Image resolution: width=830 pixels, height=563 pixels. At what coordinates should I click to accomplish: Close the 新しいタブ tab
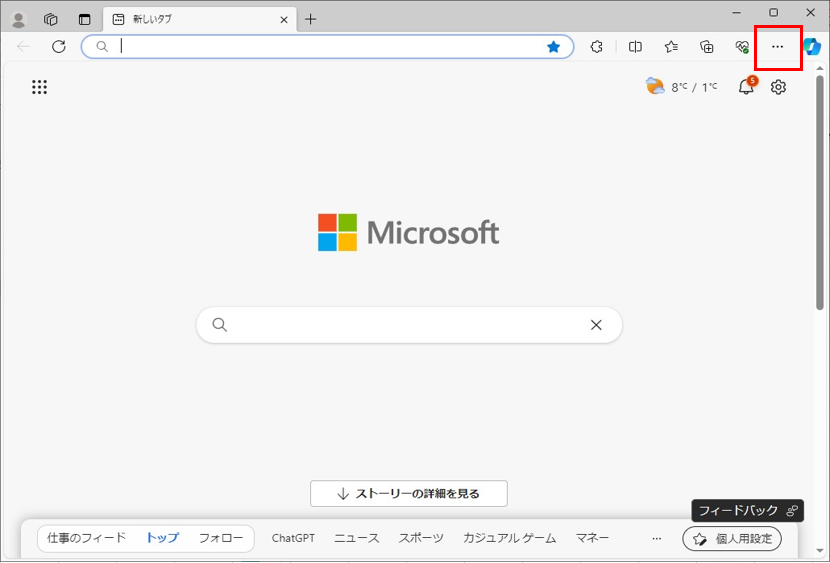point(284,20)
